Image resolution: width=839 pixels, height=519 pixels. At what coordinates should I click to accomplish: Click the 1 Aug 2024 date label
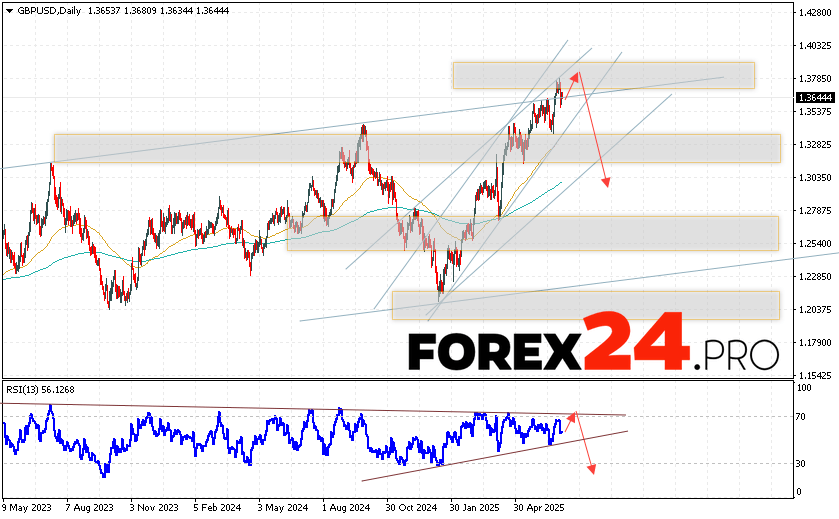coord(345,507)
